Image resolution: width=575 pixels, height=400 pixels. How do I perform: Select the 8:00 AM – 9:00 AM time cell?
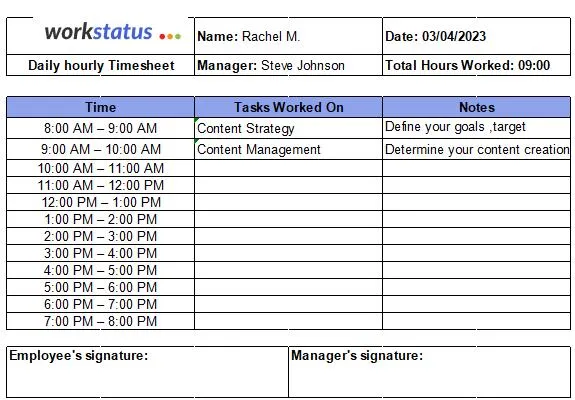[100, 128]
